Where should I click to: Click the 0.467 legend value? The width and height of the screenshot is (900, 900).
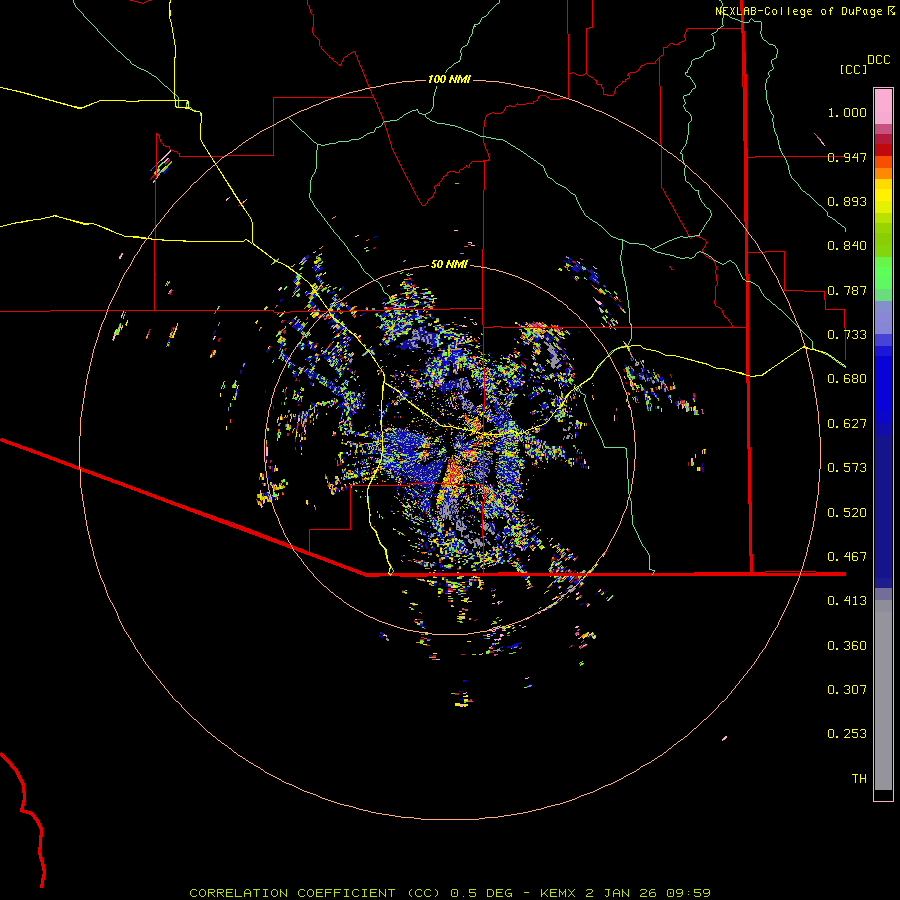click(x=847, y=557)
